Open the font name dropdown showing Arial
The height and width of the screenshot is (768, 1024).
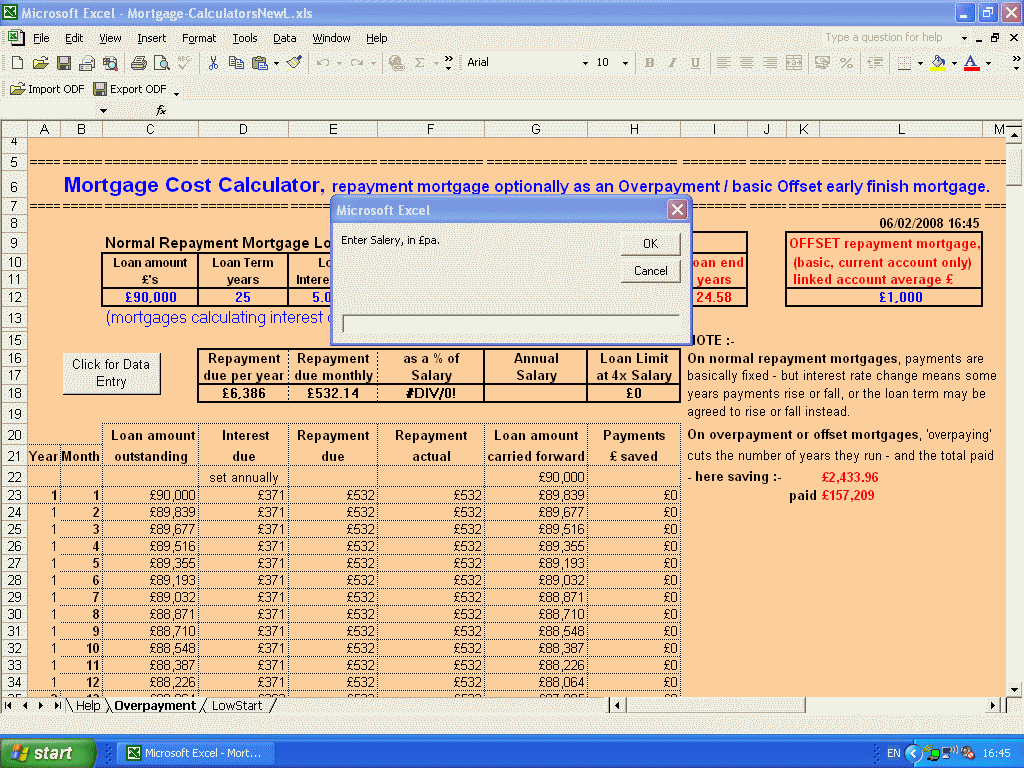pyautogui.click(x=585, y=63)
